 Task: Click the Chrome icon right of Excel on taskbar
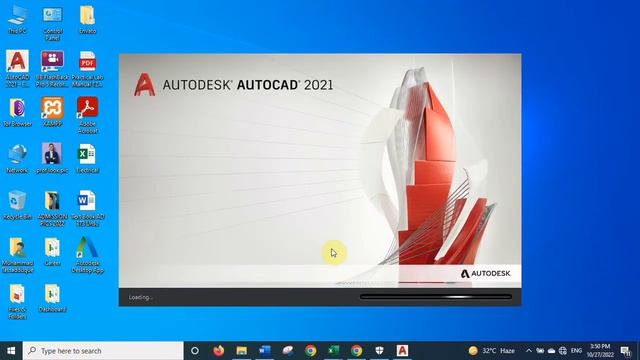(356, 351)
